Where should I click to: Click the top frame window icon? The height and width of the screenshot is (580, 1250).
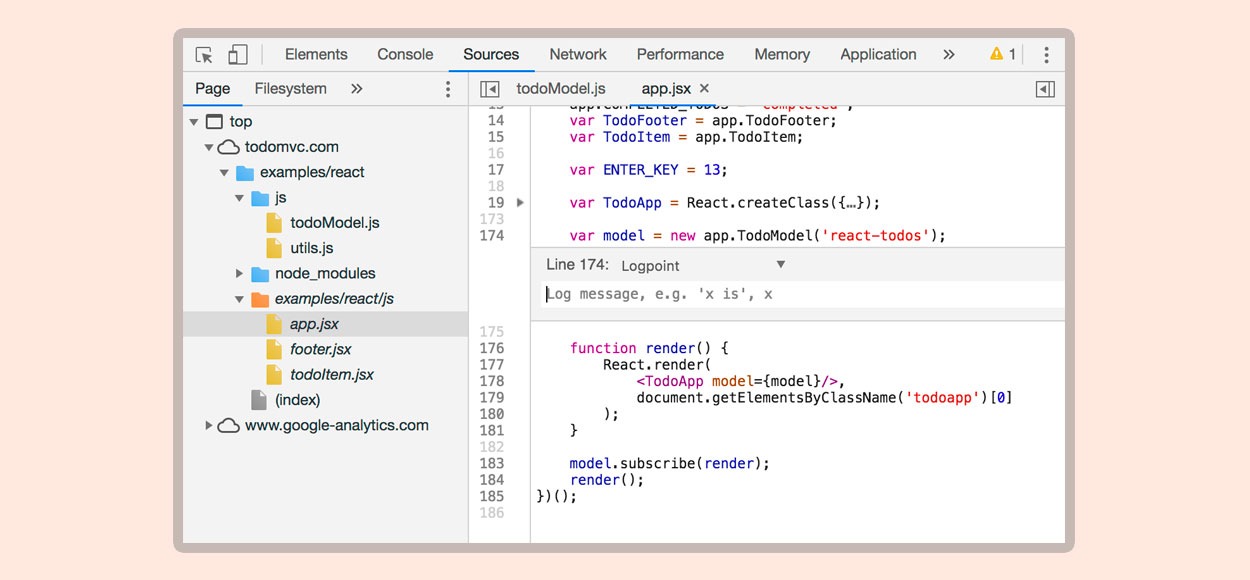(x=213, y=122)
